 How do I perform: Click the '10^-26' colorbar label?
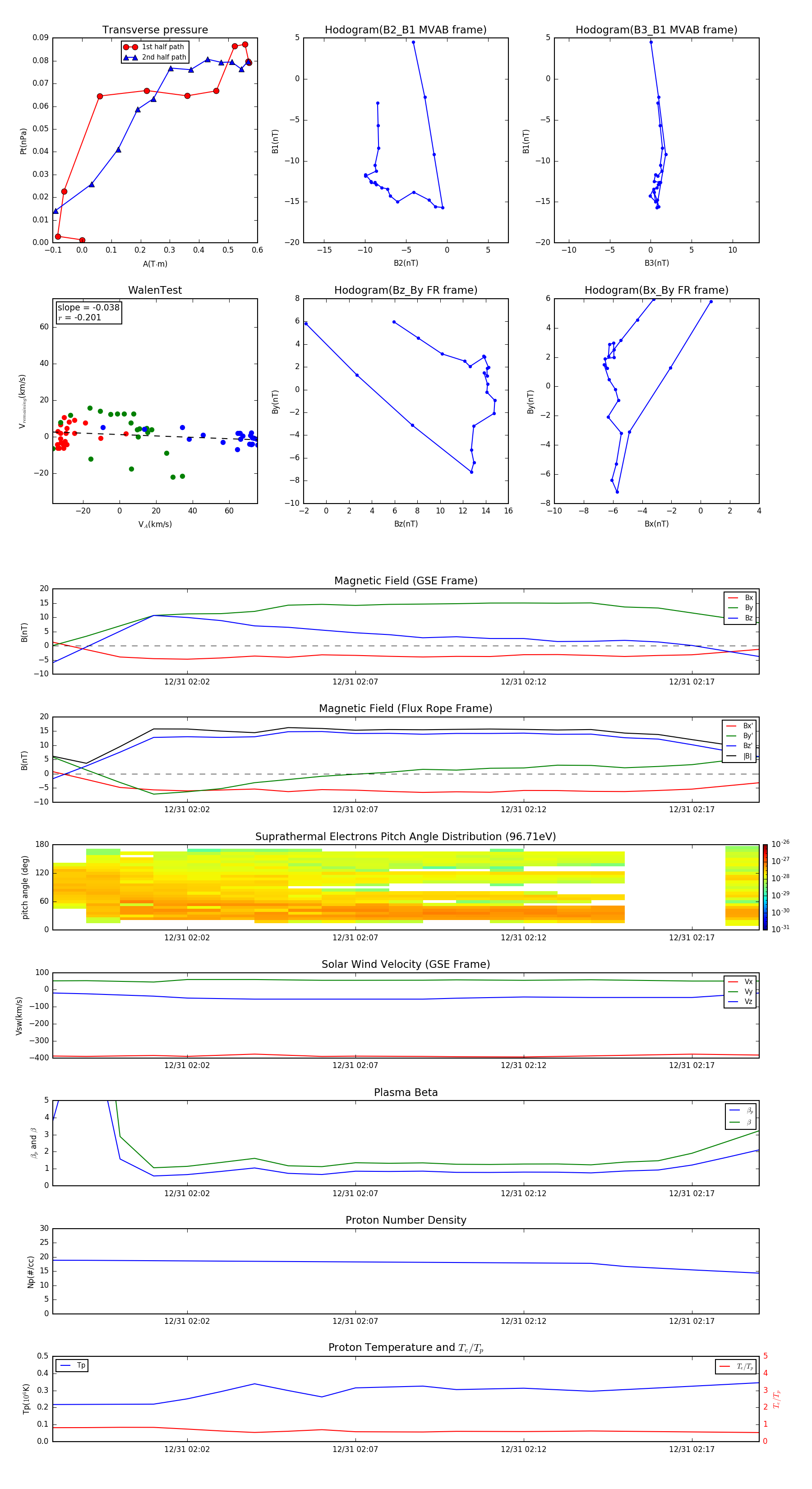click(x=780, y=844)
